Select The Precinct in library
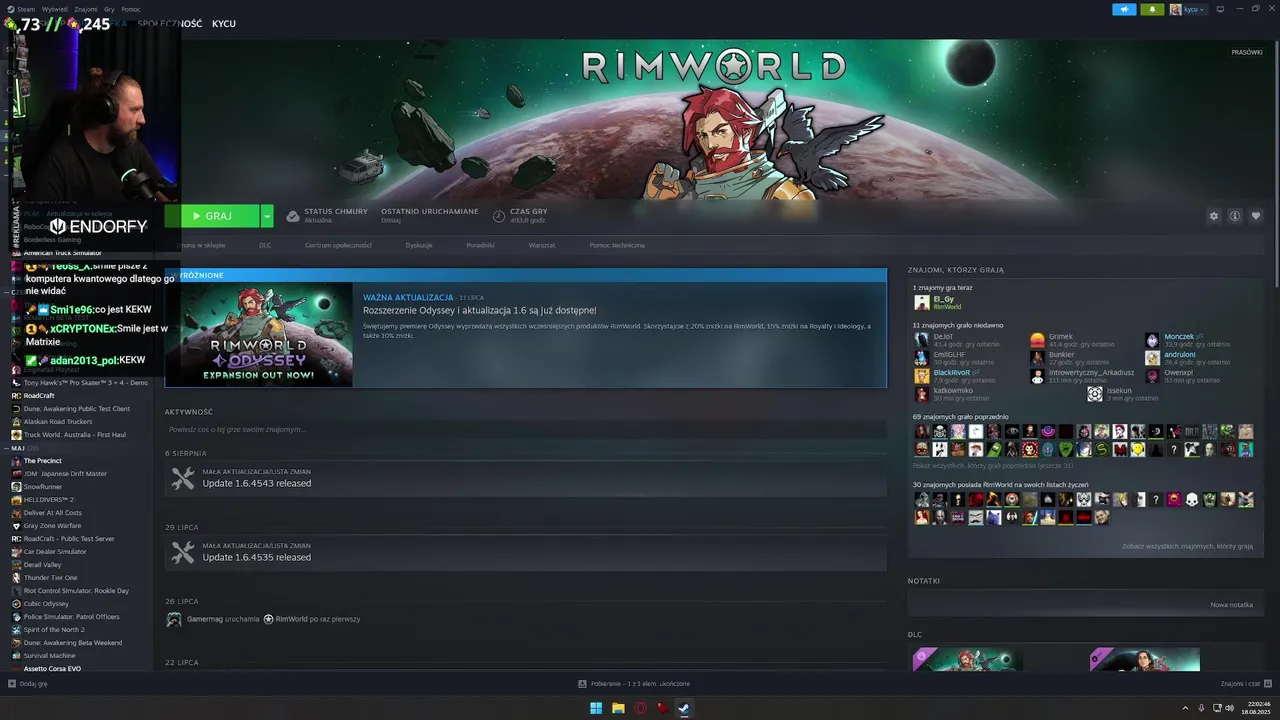Screen dimensions: 1280x720 pyautogui.click(x=42, y=461)
